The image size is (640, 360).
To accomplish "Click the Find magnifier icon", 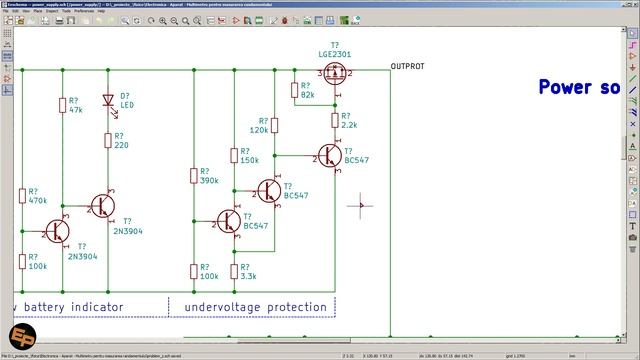I will 125,20.
